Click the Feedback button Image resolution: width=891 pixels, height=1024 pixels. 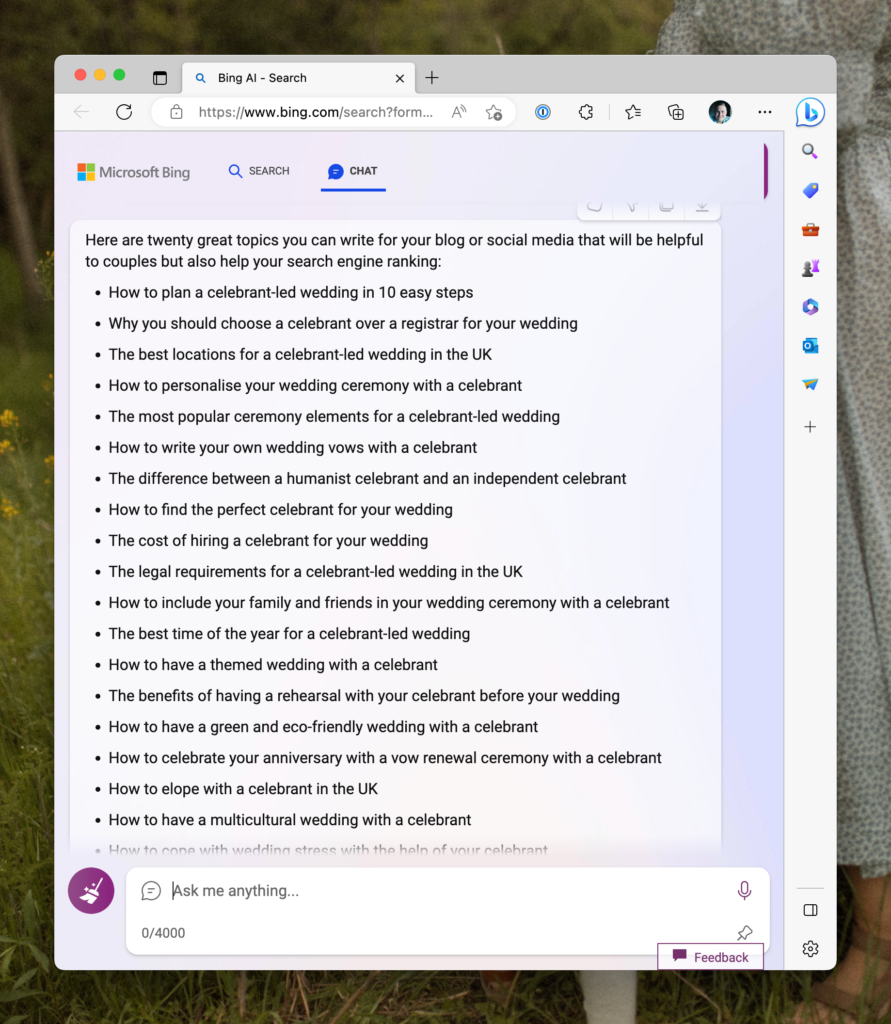710,957
